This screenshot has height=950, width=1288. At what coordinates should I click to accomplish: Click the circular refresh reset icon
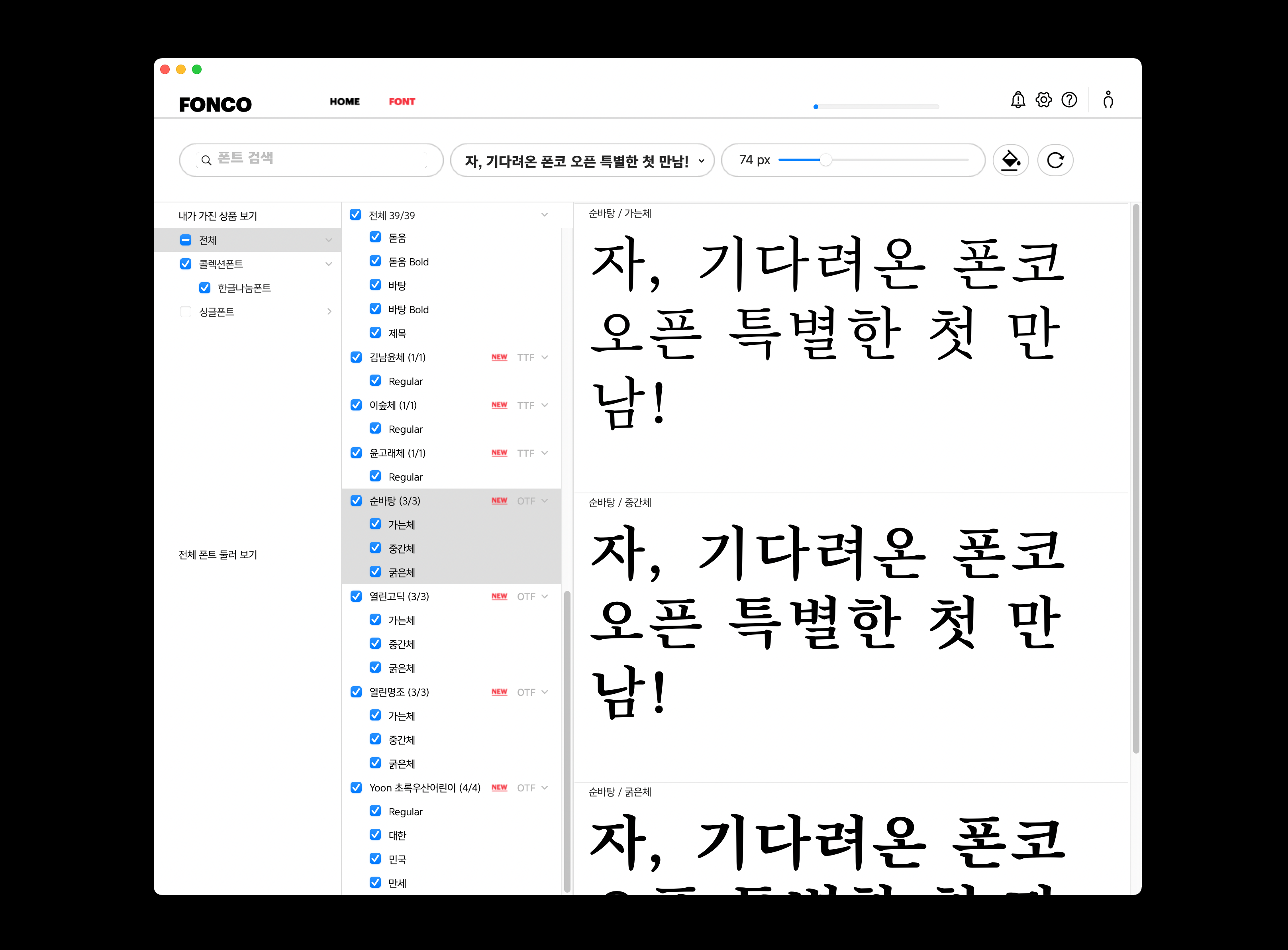pyautogui.click(x=1055, y=161)
